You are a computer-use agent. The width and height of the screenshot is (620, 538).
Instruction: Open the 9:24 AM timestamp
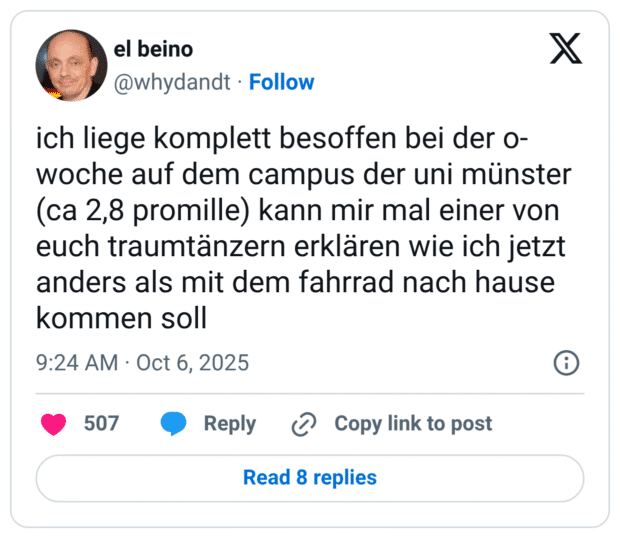(x=77, y=362)
